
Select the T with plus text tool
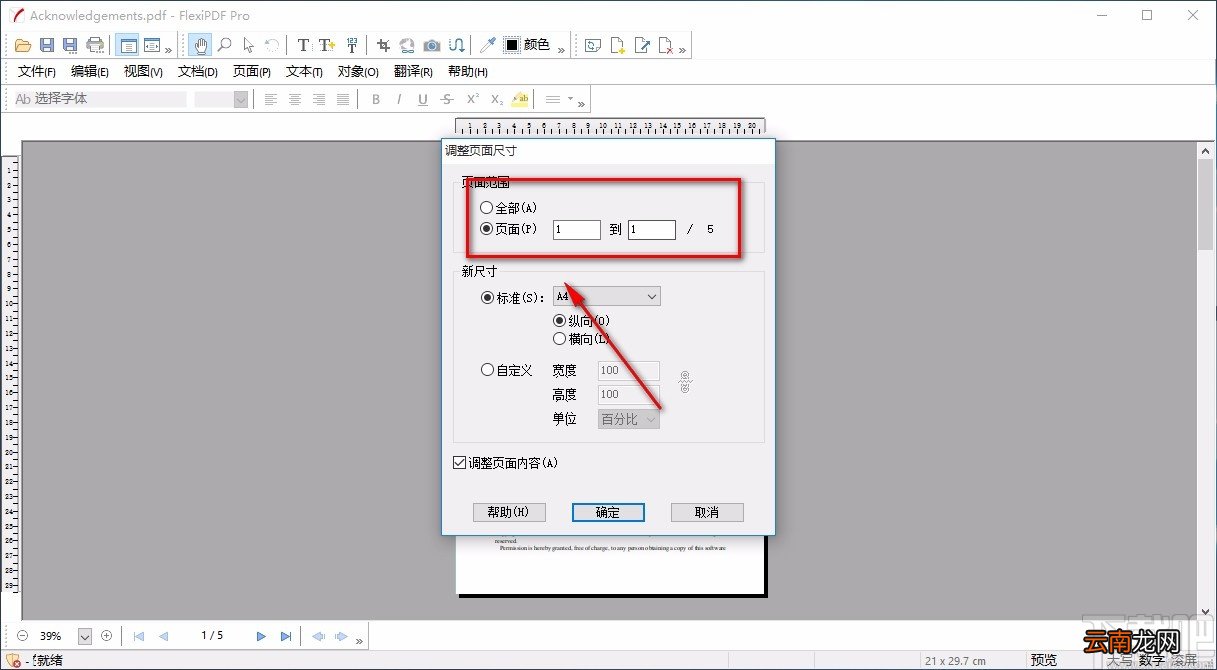326,45
